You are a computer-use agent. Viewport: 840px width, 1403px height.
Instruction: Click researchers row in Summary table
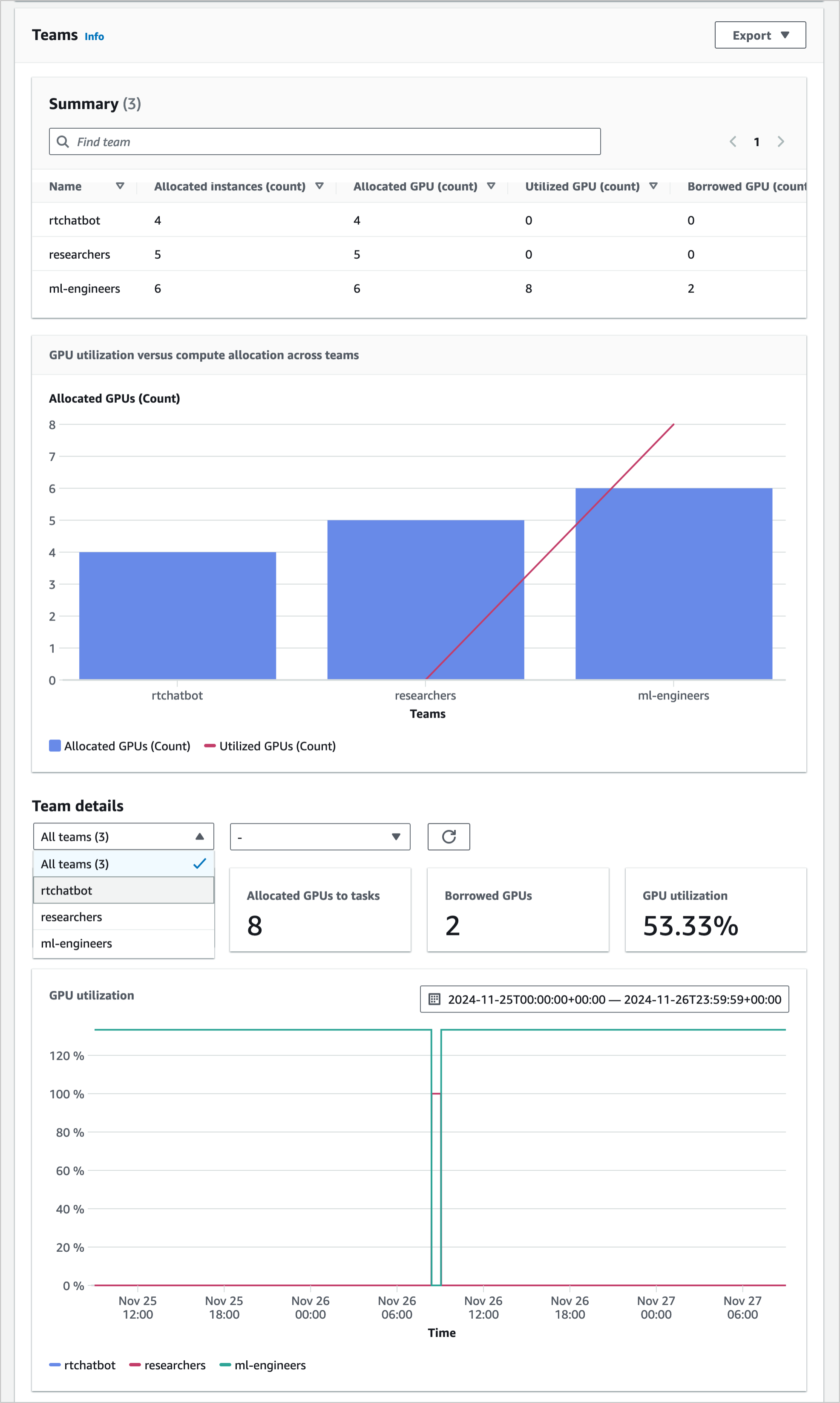(x=419, y=254)
